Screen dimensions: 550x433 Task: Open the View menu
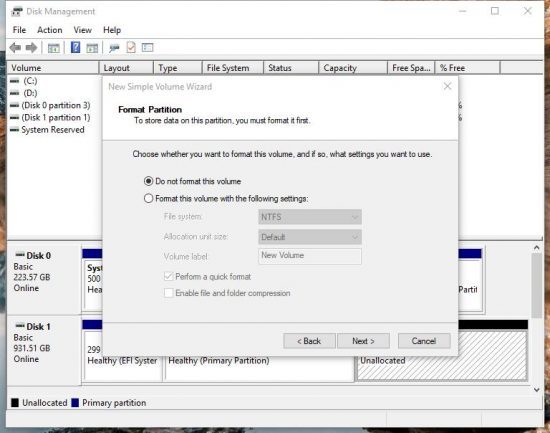83,30
